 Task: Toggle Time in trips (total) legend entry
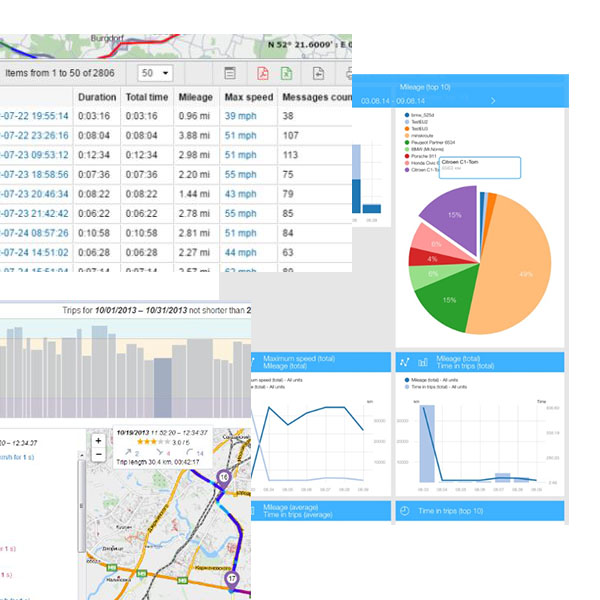[x=436, y=387]
